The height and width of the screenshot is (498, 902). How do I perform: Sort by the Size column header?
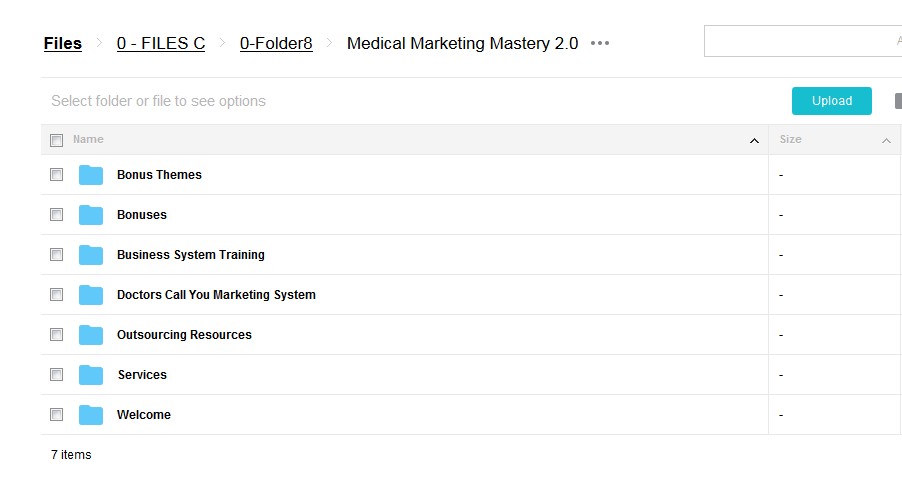tap(790, 139)
